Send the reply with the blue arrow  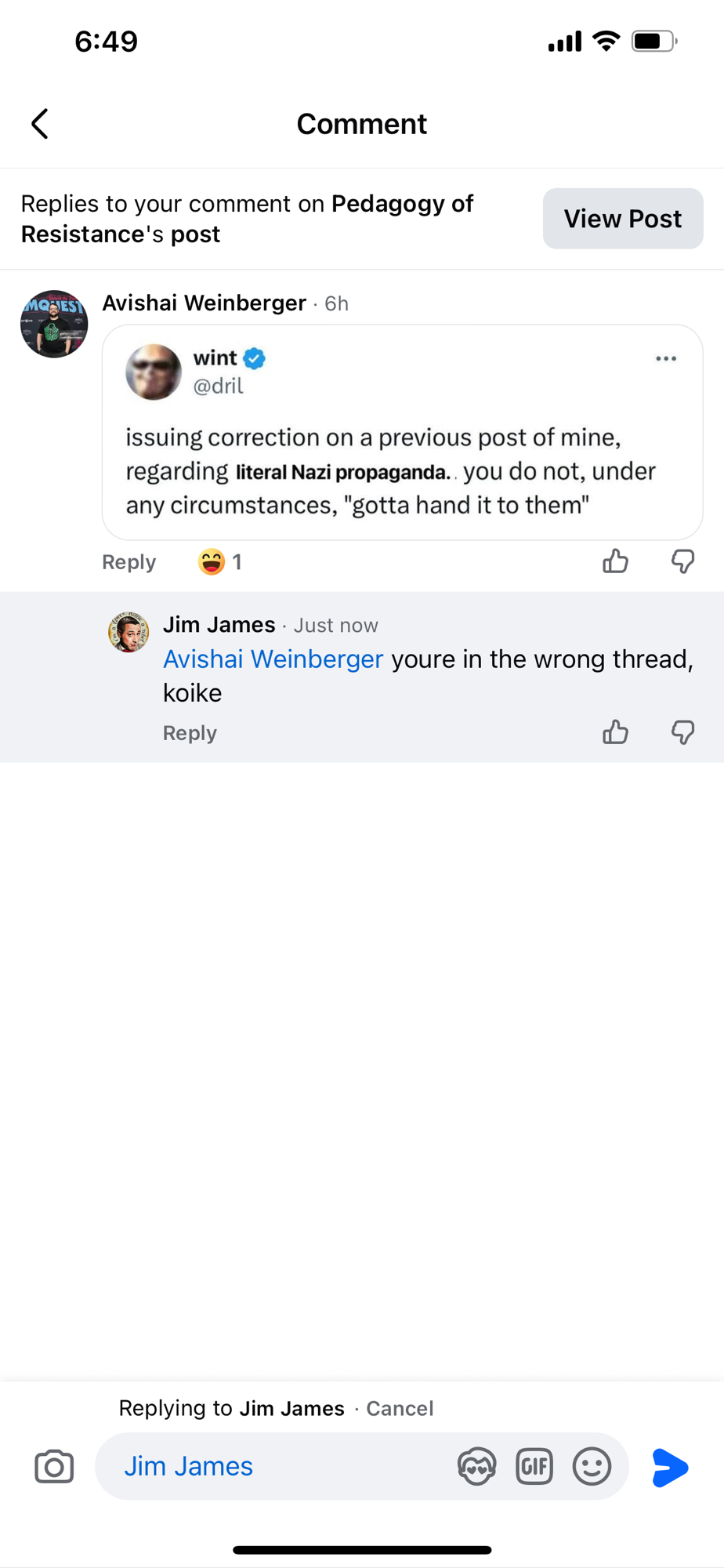point(670,1467)
